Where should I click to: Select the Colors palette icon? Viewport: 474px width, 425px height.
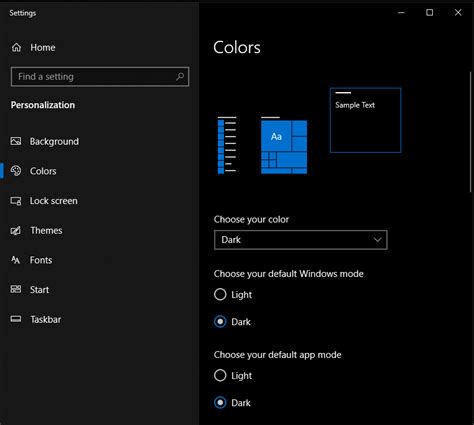(16, 171)
